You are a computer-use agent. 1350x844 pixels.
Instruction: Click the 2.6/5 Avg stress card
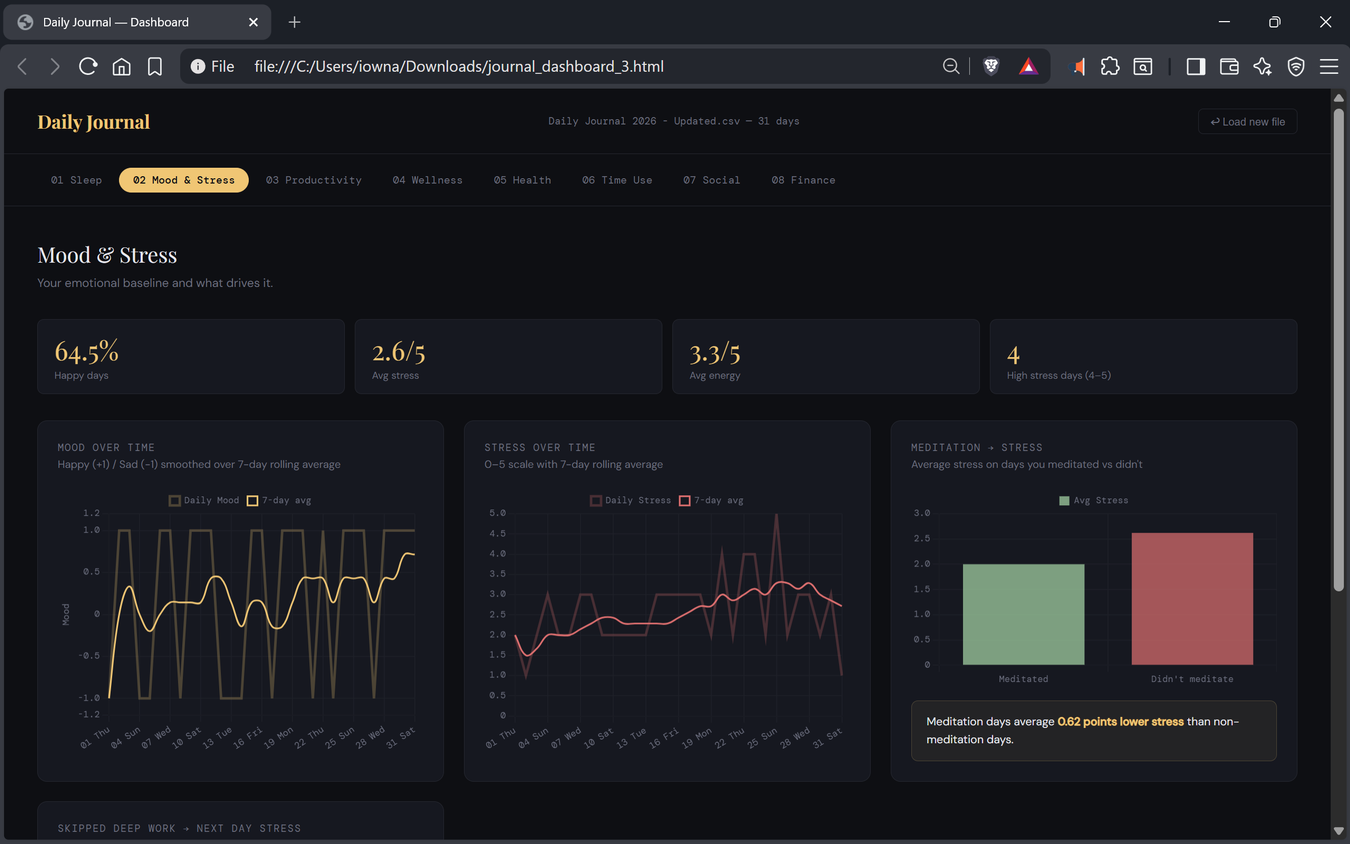[x=508, y=356]
